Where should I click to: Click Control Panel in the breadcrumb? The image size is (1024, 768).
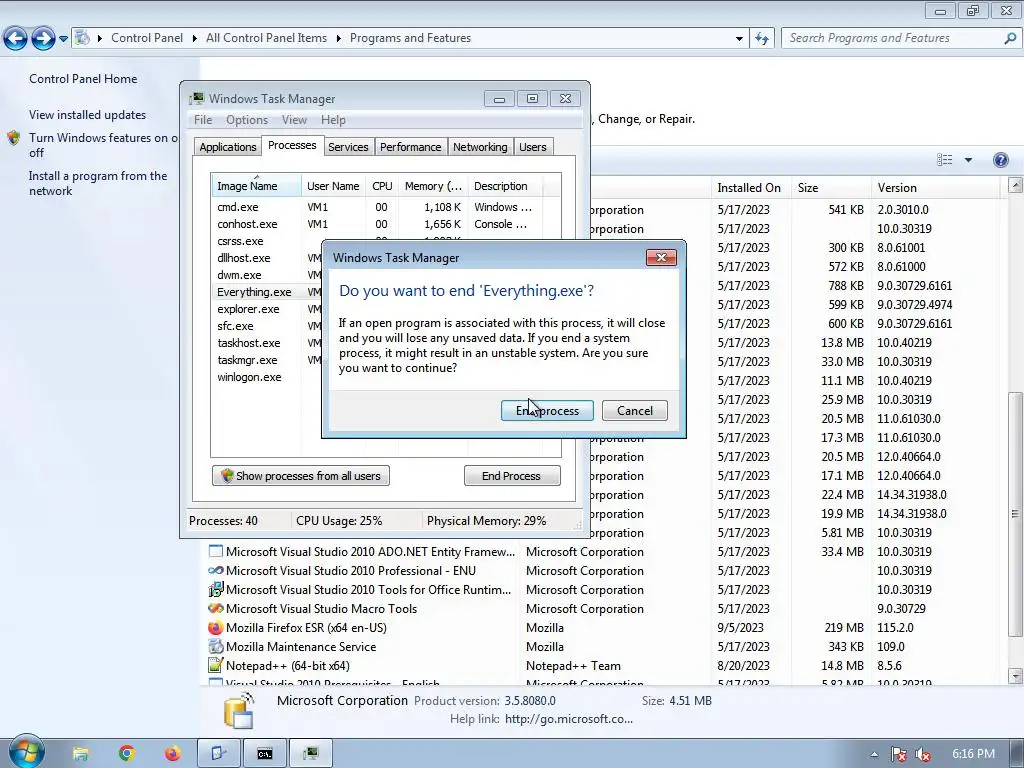point(147,38)
